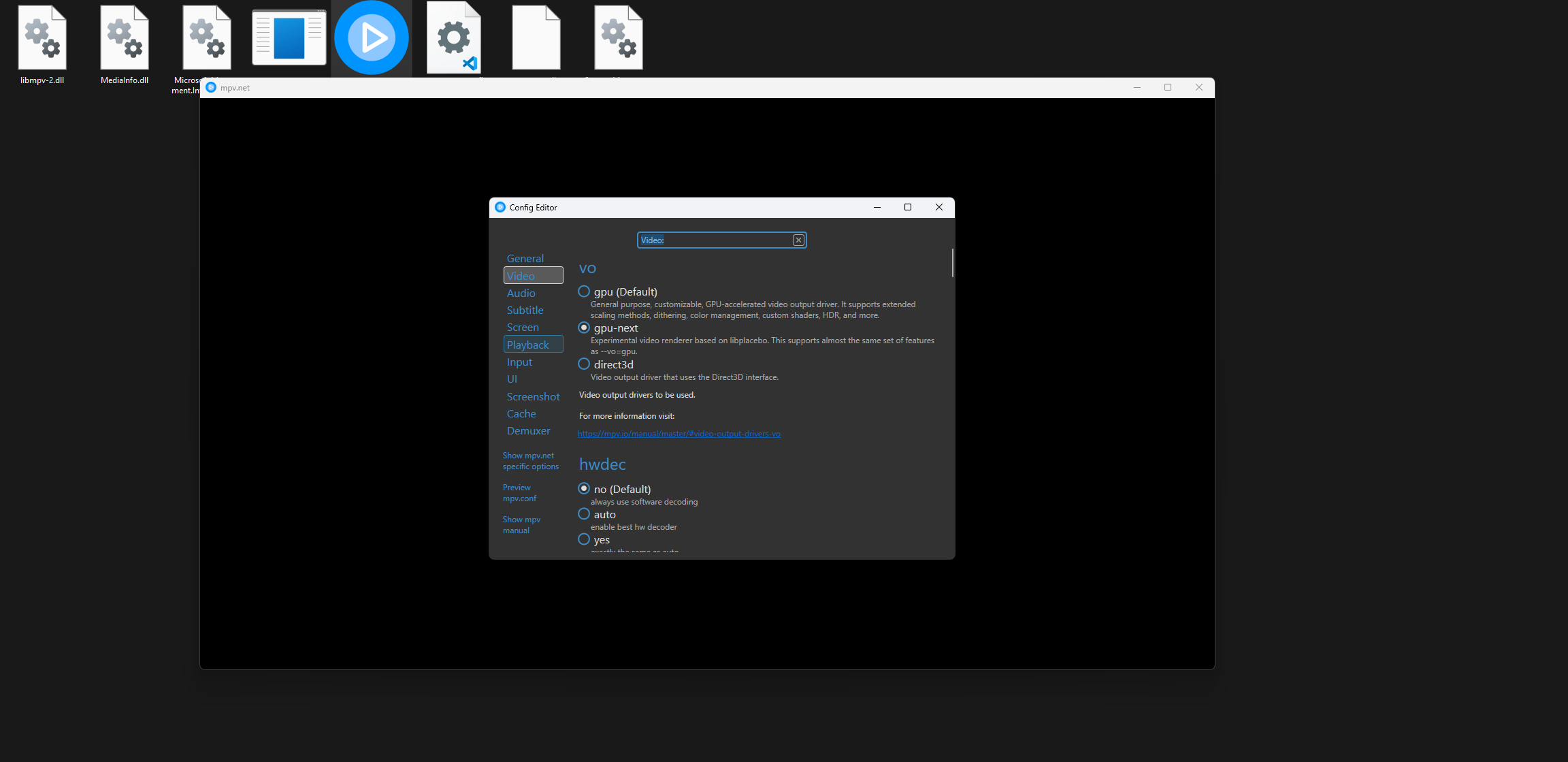Click the config editor vertical scrollbar
The height and width of the screenshot is (762, 1568).
pos(952,263)
